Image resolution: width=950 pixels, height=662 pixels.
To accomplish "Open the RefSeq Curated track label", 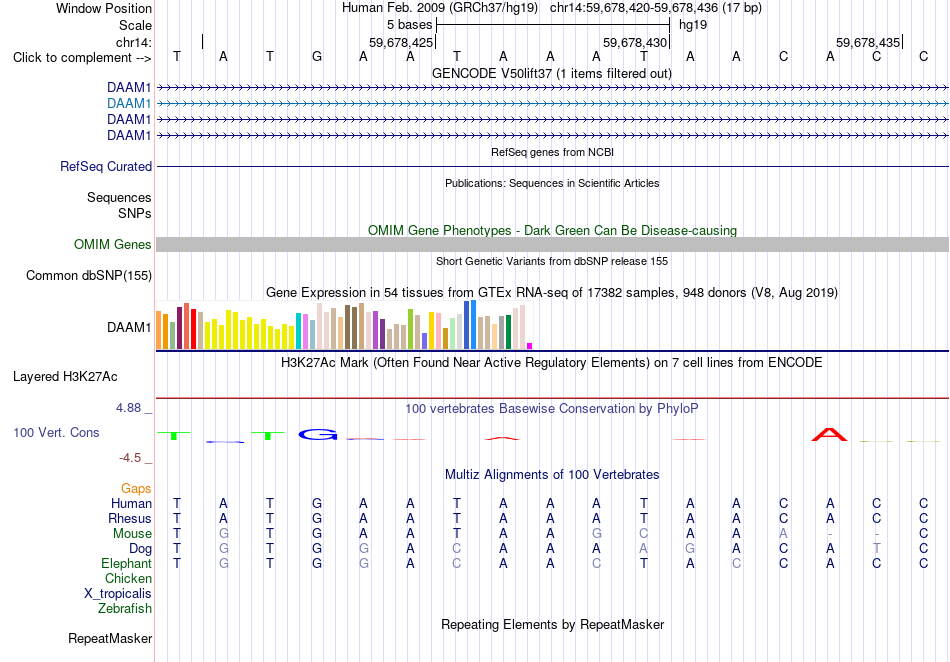I will coord(105,167).
